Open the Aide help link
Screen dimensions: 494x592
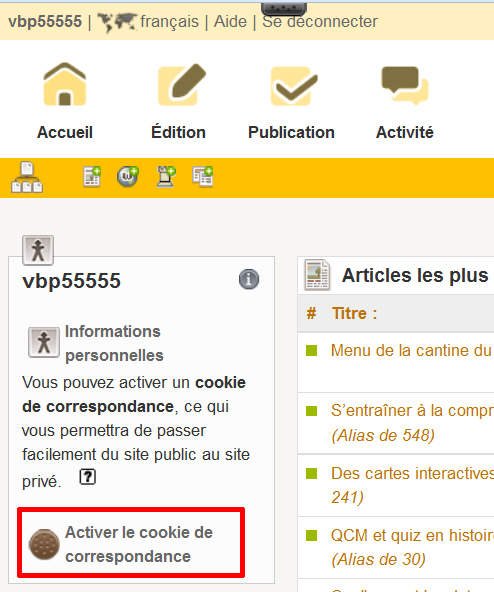(230, 22)
